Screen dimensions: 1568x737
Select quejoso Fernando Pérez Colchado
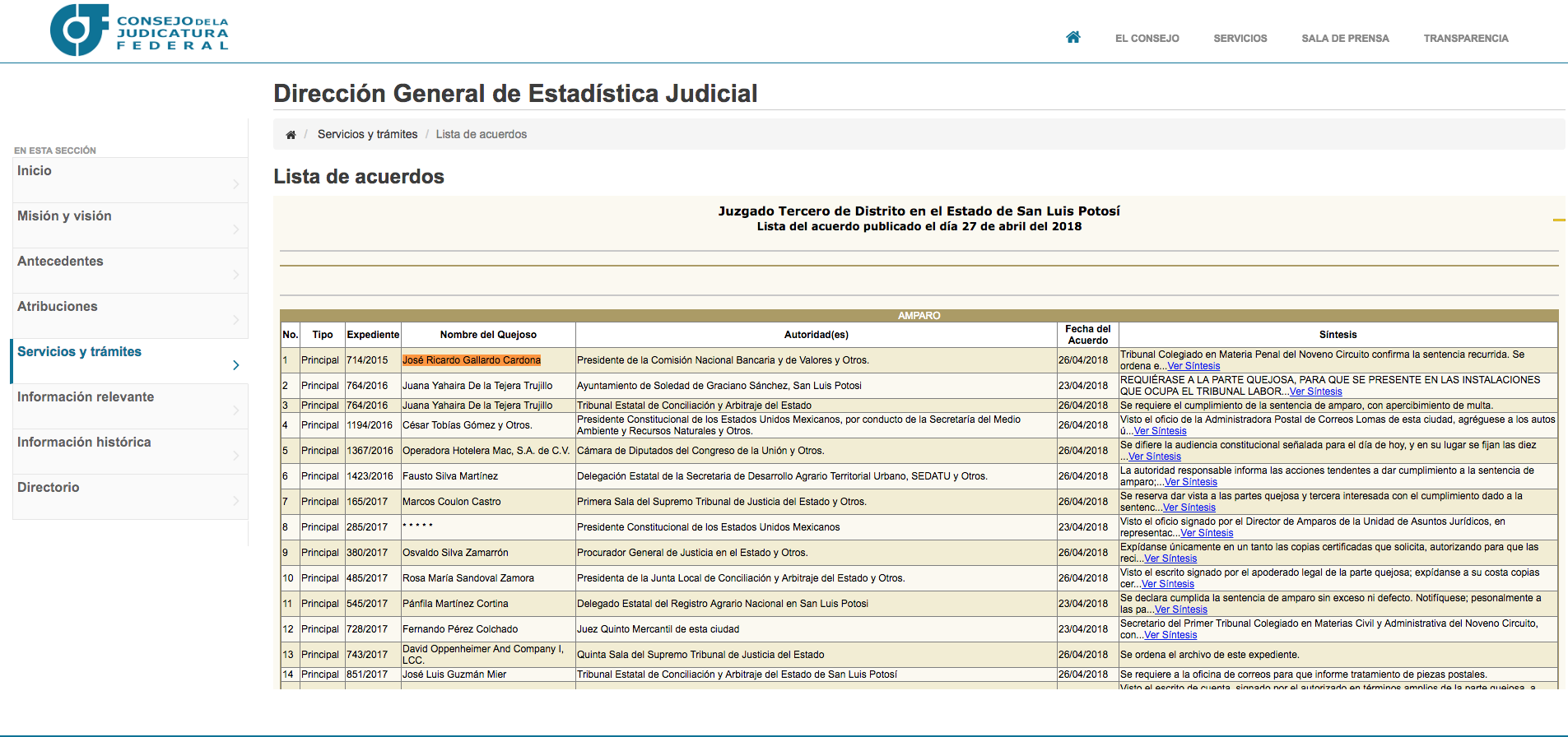coord(460,629)
